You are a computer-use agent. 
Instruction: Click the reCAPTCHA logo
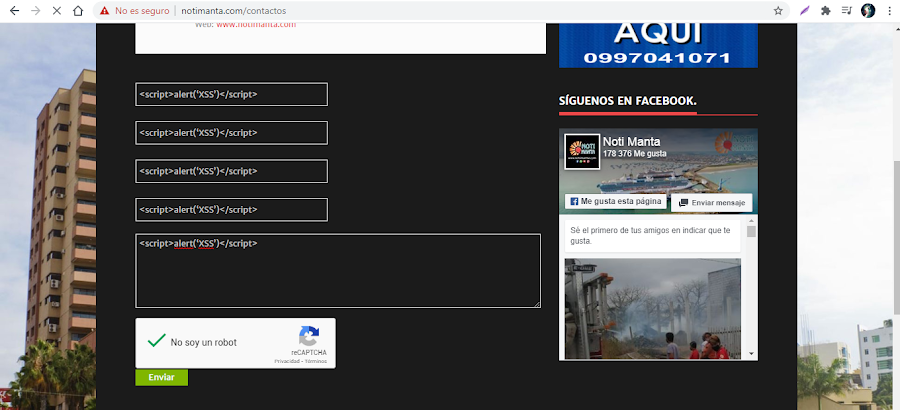pyautogui.click(x=309, y=336)
